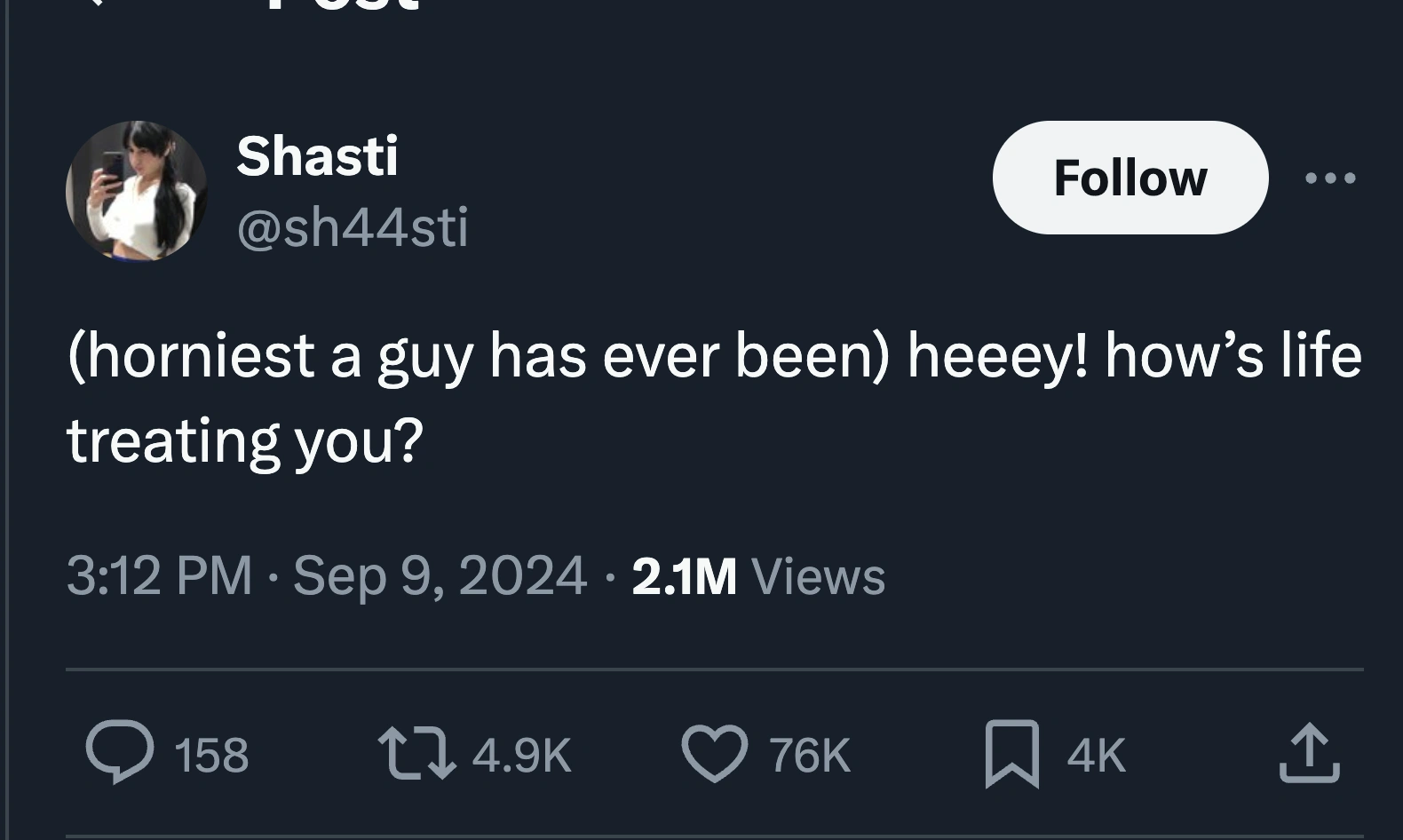Viewport: 1403px width, 840px height.
Task: Open more options with the three-dot icon
Action: 1330,178
